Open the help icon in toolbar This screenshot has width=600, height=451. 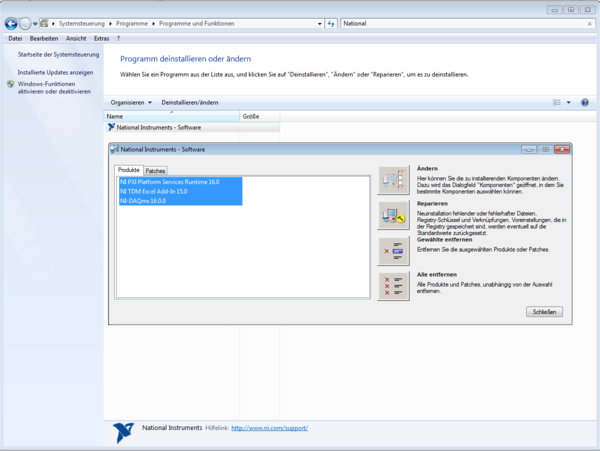click(x=585, y=103)
